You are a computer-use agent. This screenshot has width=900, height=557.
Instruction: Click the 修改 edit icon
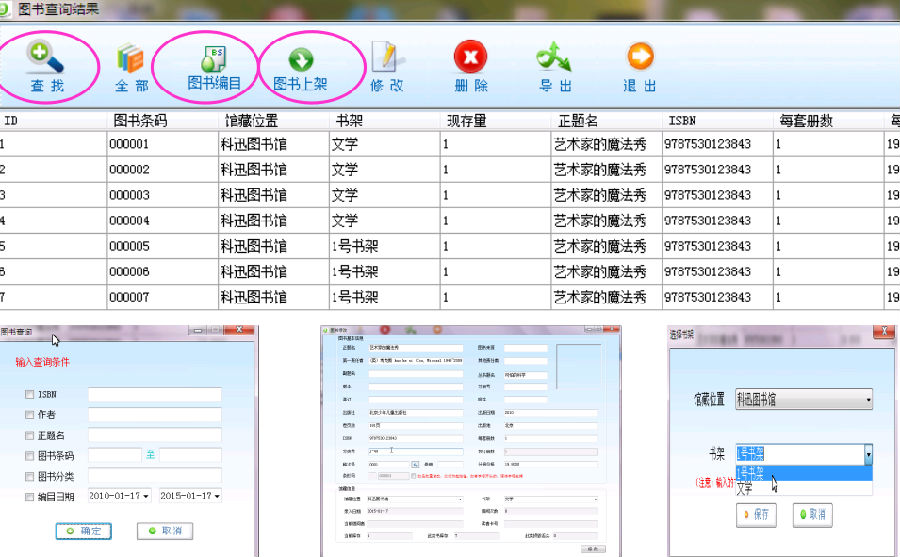pyautogui.click(x=387, y=67)
